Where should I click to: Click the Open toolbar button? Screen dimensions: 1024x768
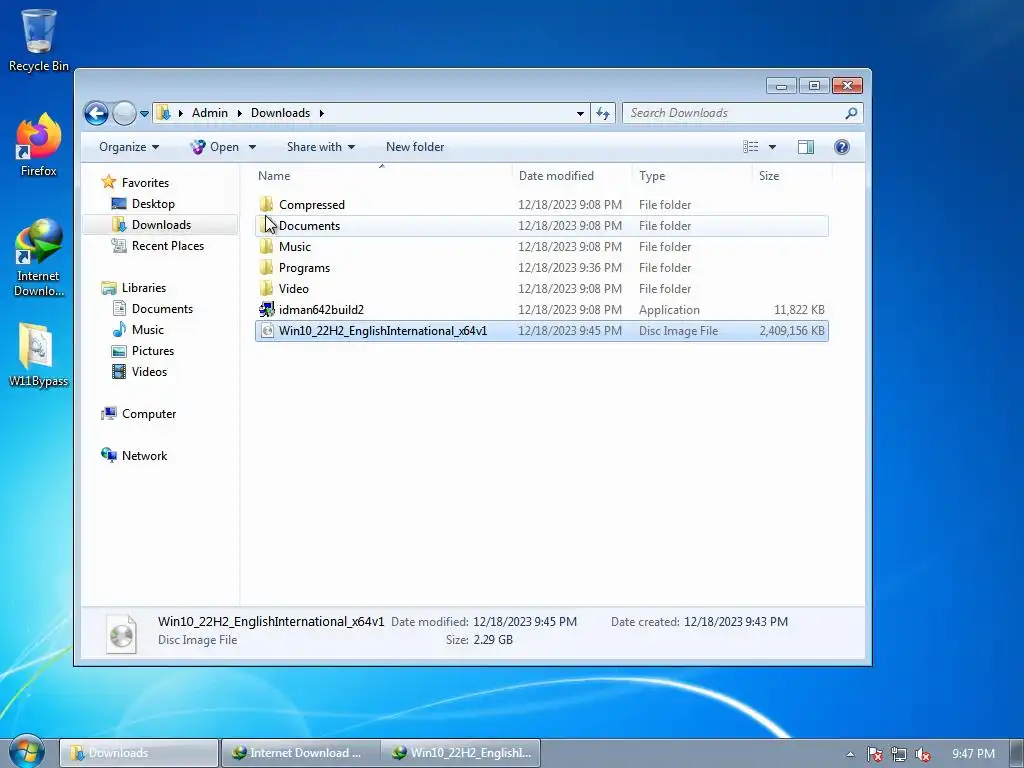(215, 147)
